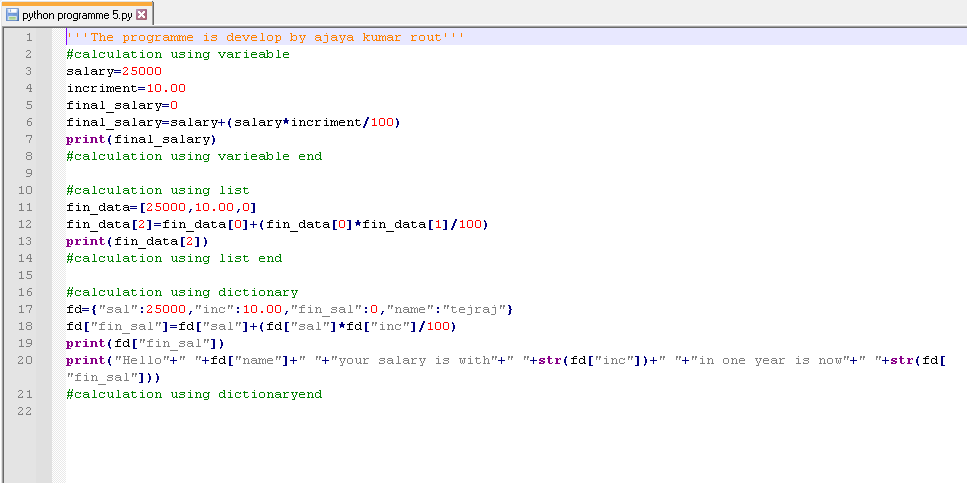Click line number 7 in the margin
Screen dimensions: 967x483
[x=28, y=139]
